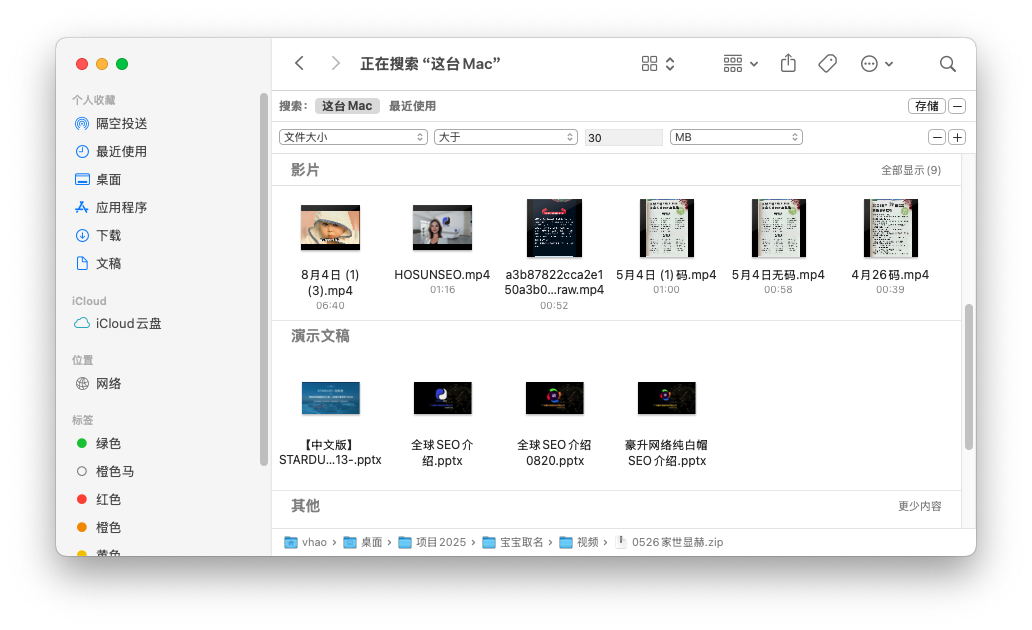
Task: Open the 大于 comparison dropdown
Action: click(505, 137)
